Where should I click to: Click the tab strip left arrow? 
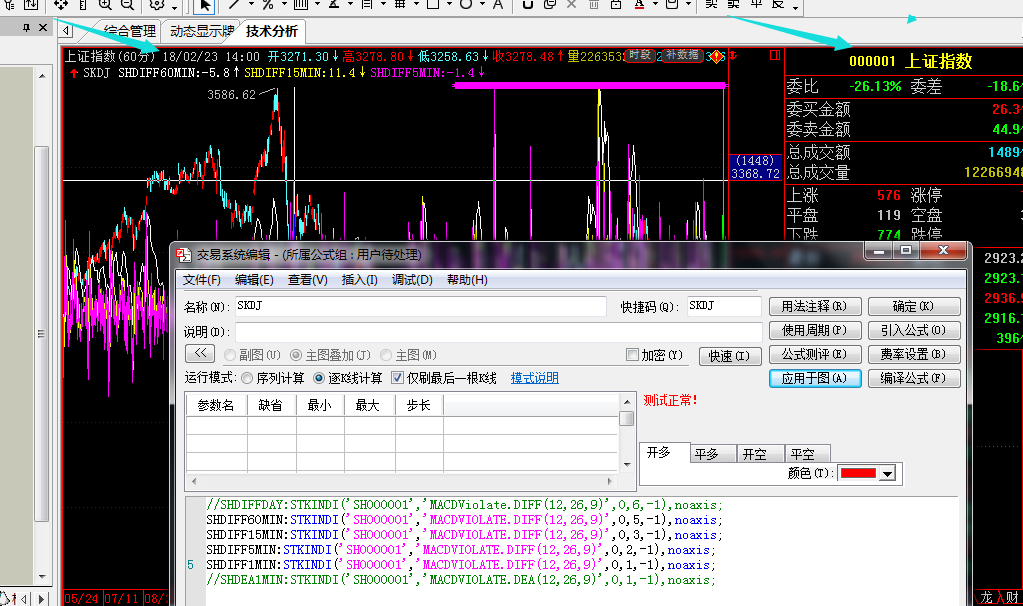coord(67,31)
